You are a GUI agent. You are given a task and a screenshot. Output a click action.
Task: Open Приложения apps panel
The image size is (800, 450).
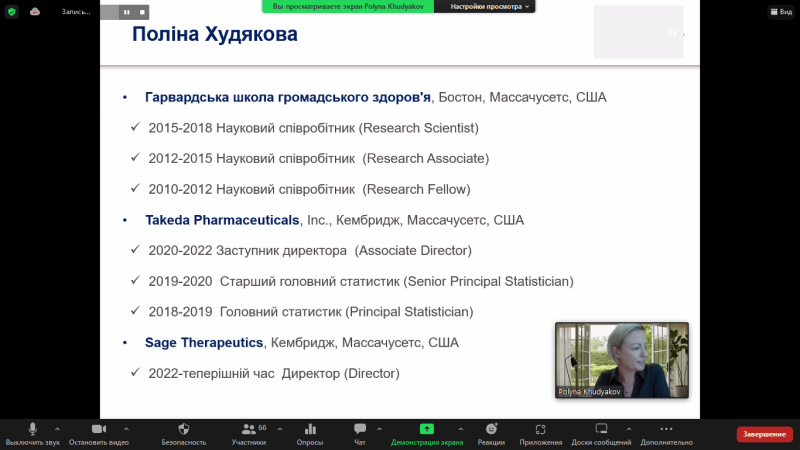pyautogui.click(x=541, y=434)
